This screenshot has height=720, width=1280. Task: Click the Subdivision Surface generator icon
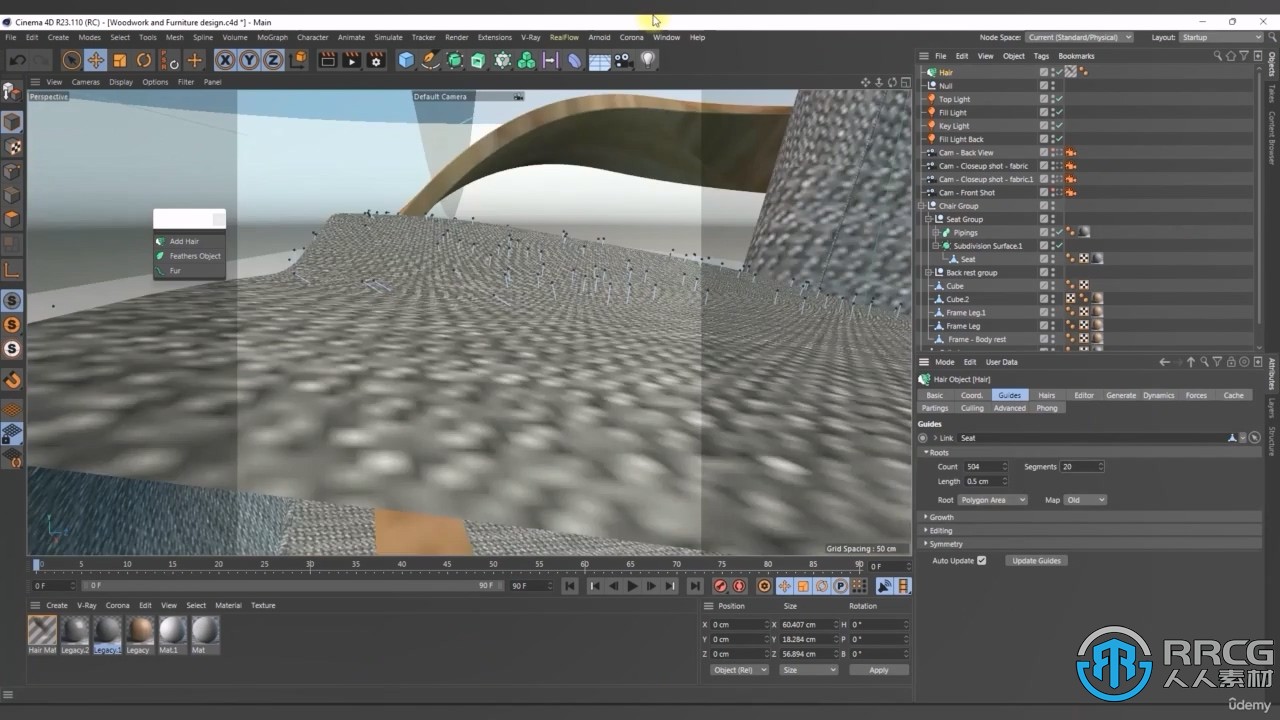[455, 60]
